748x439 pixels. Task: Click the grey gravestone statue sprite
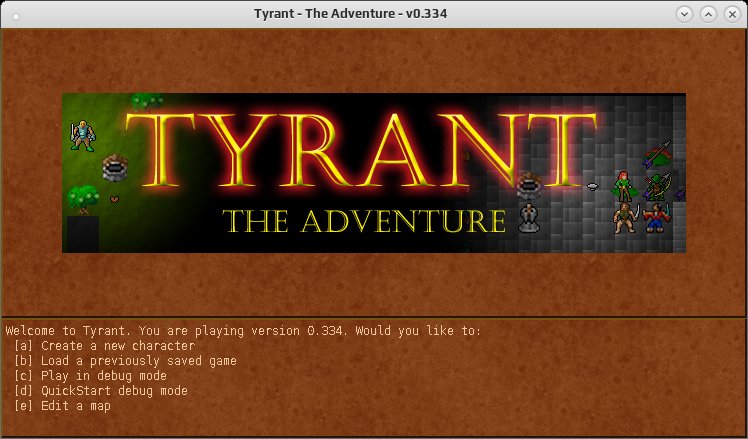(x=529, y=218)
